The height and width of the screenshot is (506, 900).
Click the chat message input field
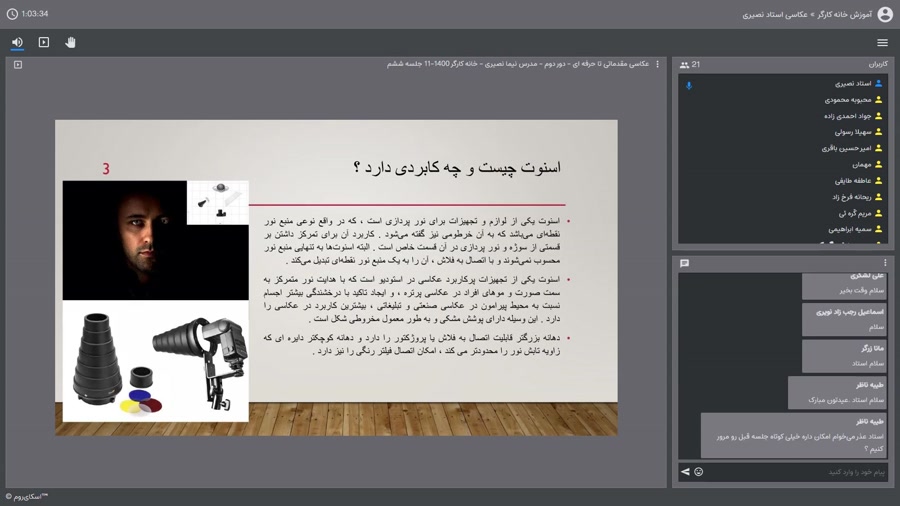point(798,472)
